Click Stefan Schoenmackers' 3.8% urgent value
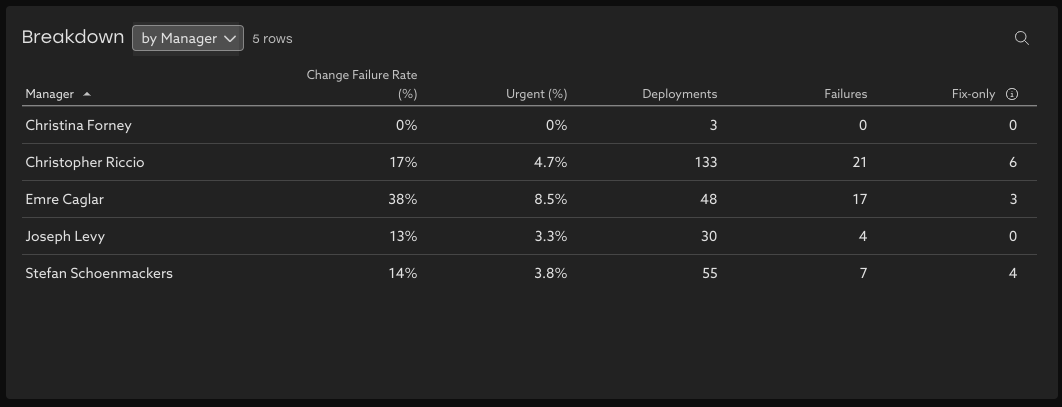 [x=551, y=273]
